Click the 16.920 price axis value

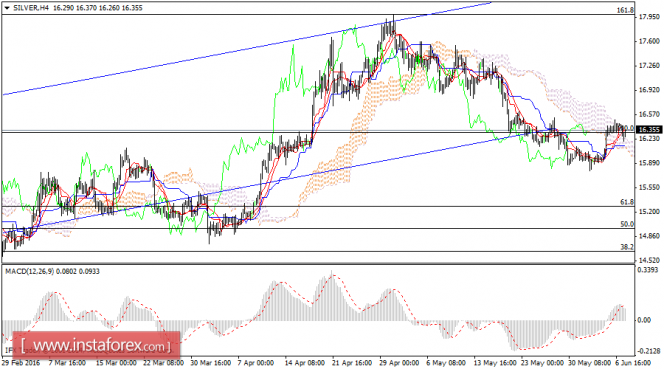pyautogui.click(x=649, y=90)
